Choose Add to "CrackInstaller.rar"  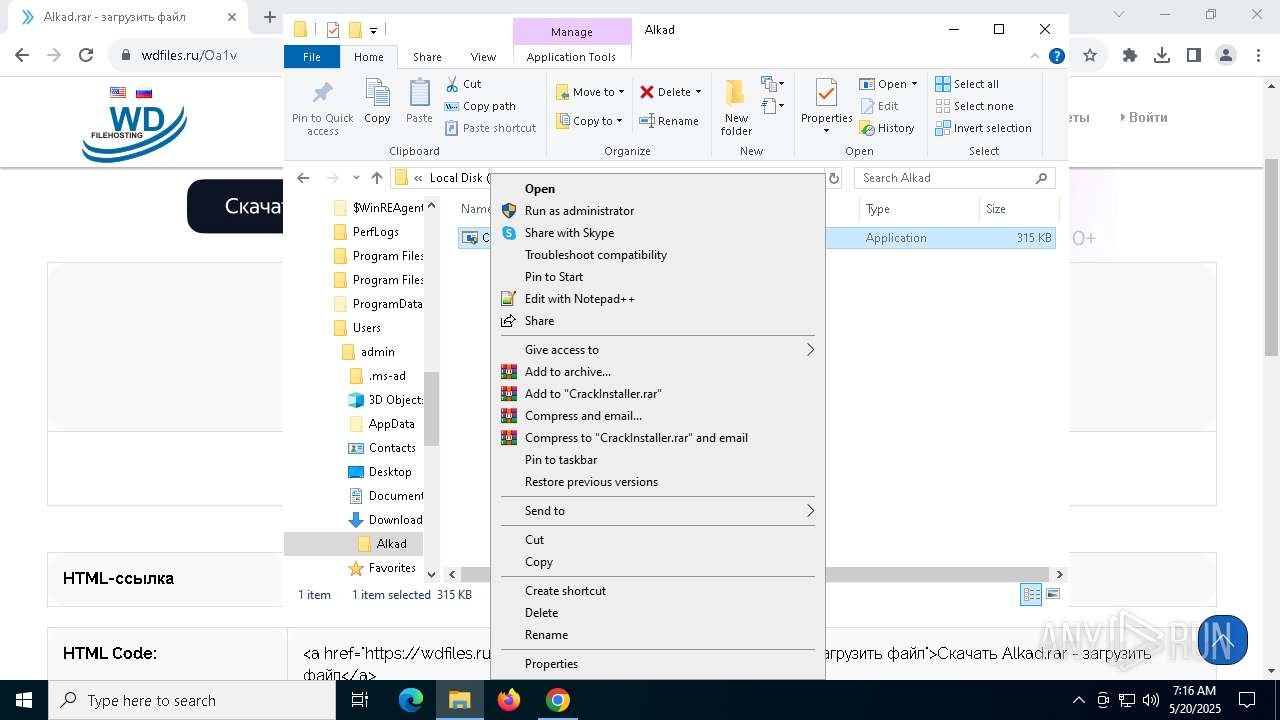click(592, 394)
